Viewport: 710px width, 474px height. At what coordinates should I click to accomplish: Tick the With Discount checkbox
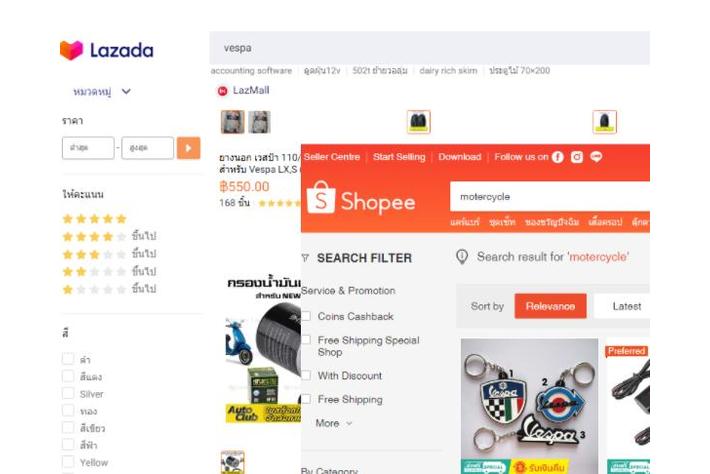[x=306, y=375]
